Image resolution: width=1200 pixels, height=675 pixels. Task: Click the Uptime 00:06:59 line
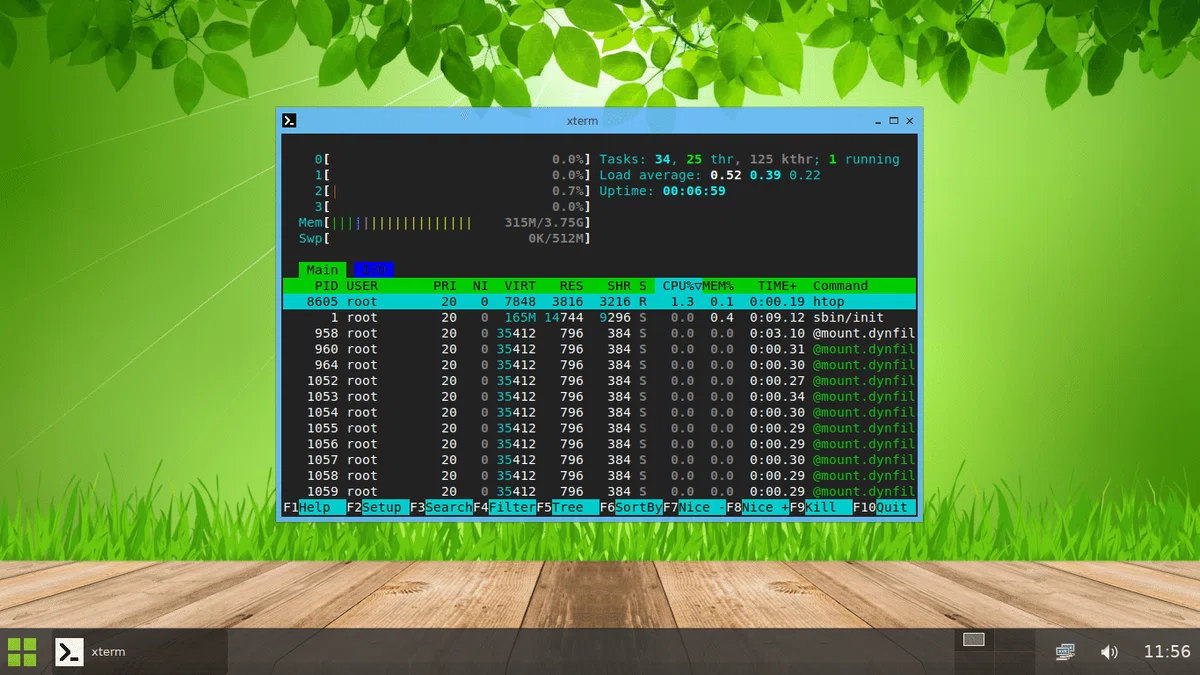click(662, 191)
